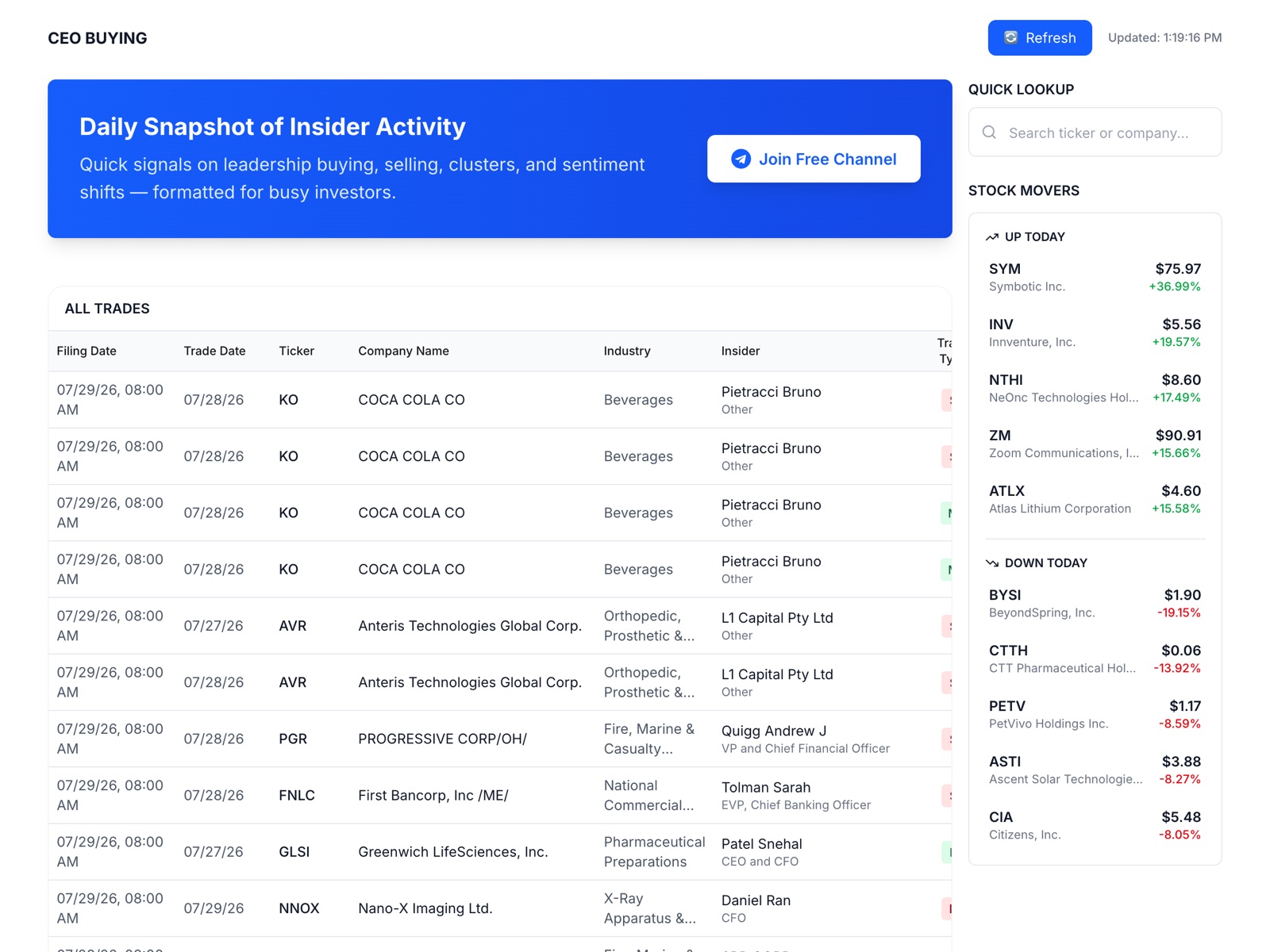
Task: Click insider Quigg Andrew J
Action: (x=774, y=731)
